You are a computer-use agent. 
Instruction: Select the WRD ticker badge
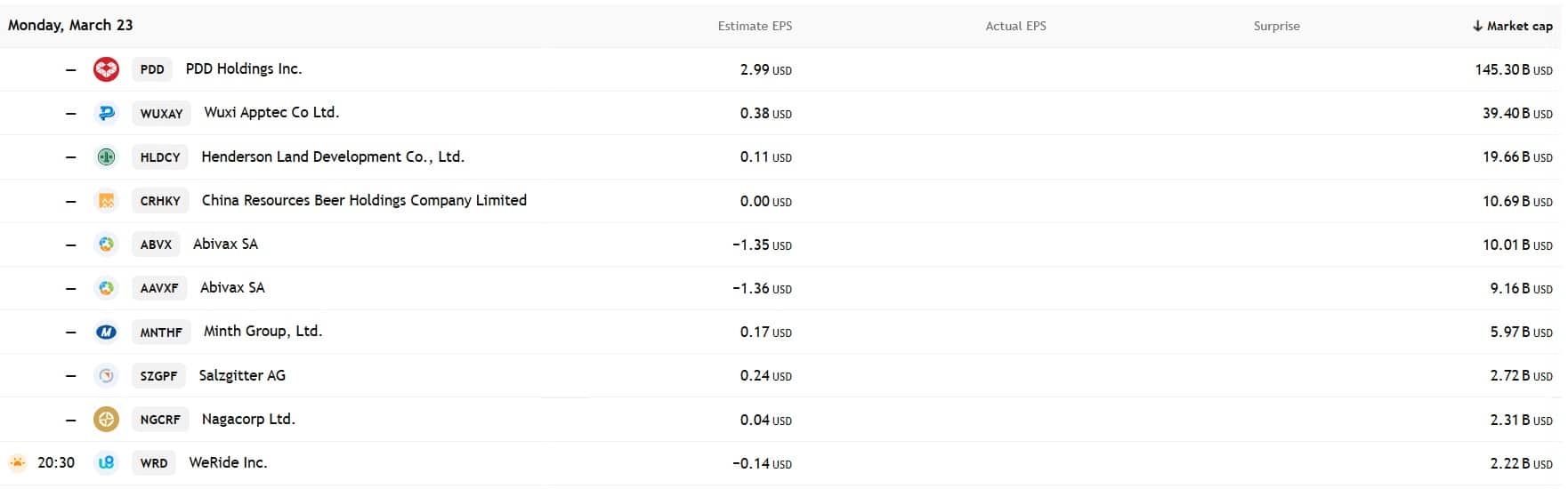tap(154, 463)
